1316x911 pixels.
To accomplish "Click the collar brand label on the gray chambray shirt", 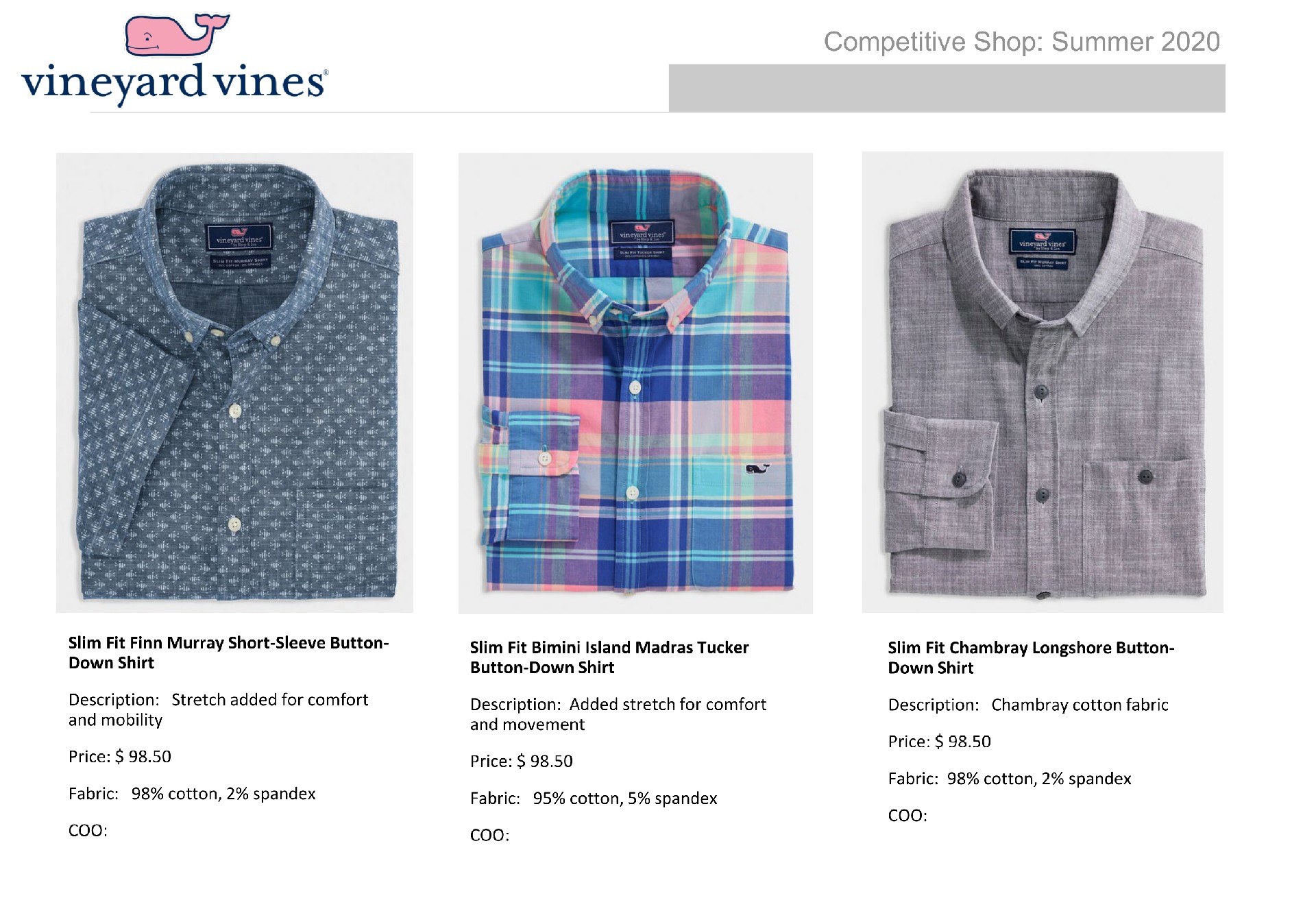I will click(1042, 242).
